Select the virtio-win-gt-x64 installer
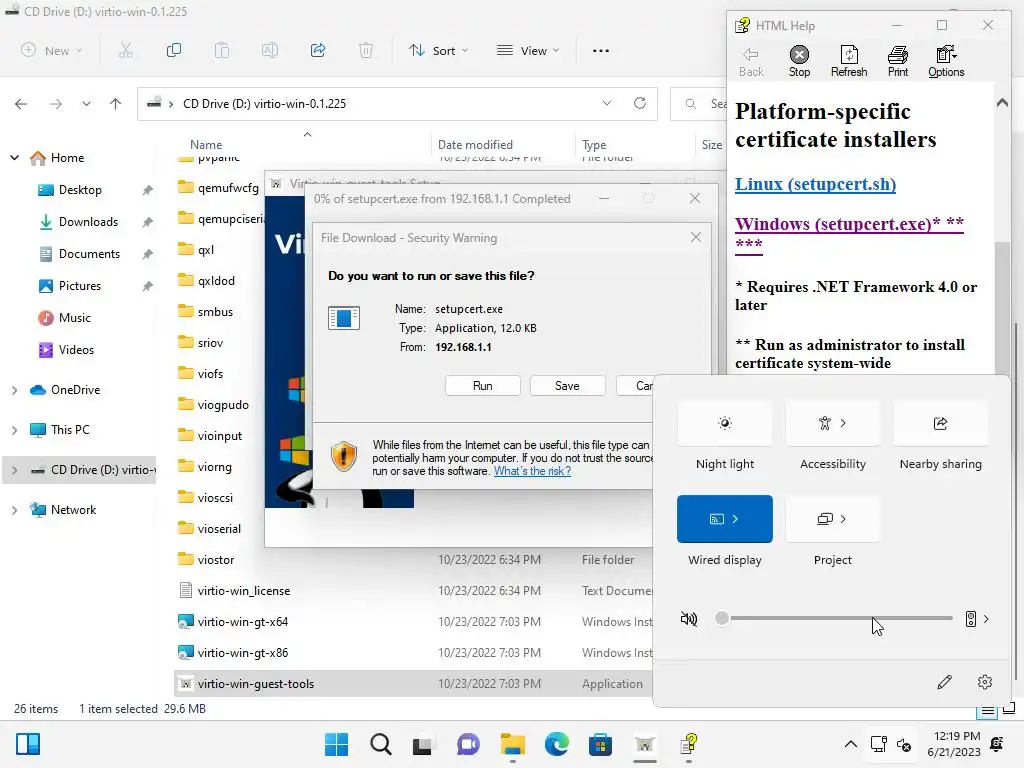Viewport: 1024px width, 768px height. pos(242,622)
